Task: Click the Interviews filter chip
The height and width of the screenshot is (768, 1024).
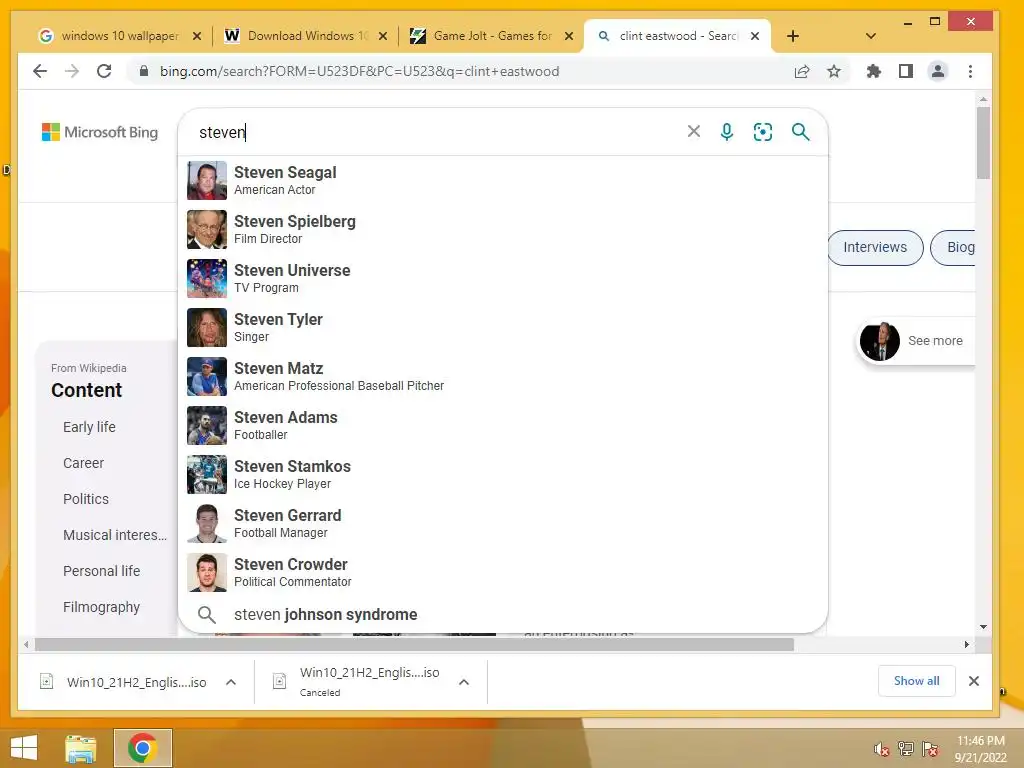Action: (x=875, y=248)
